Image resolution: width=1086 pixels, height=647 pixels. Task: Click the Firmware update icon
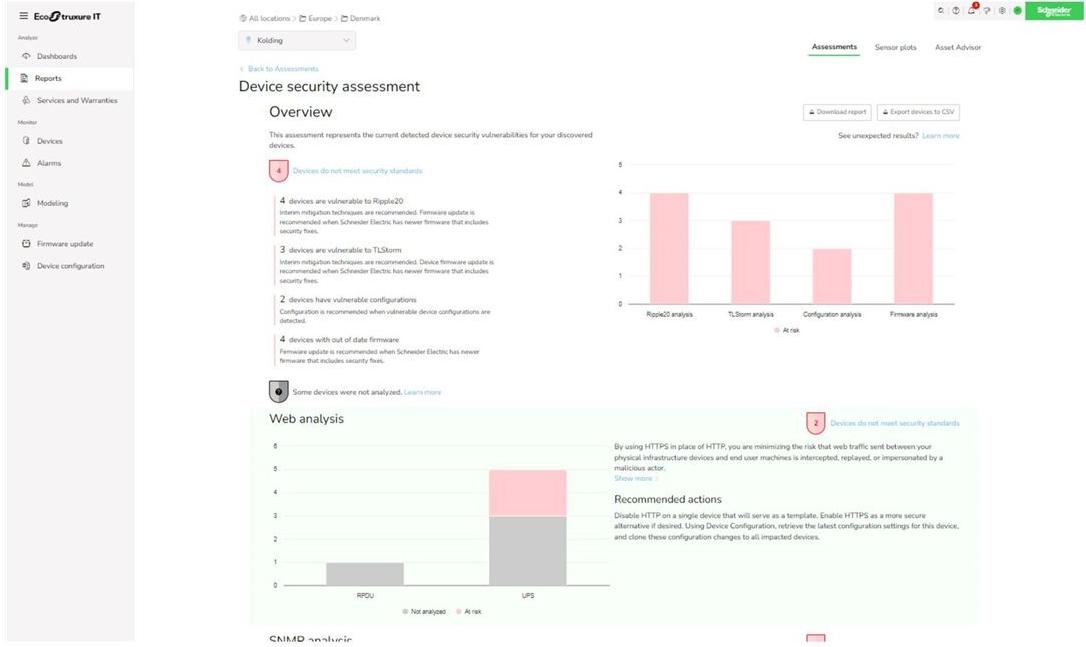[x=26, y=244]
